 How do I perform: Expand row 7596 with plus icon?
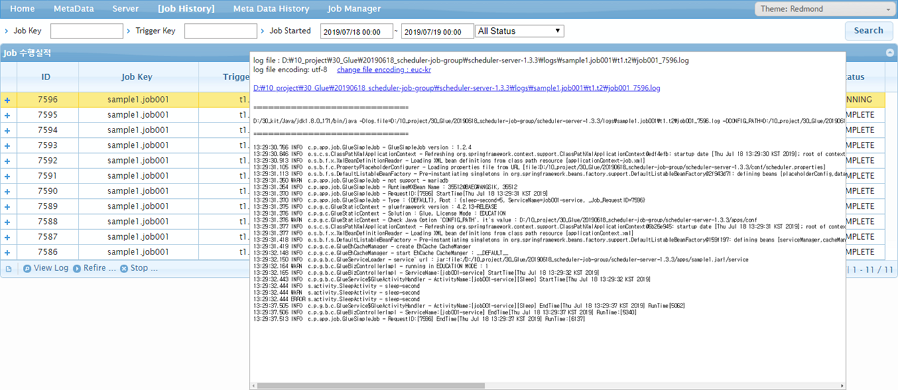[x=7, y=100]
